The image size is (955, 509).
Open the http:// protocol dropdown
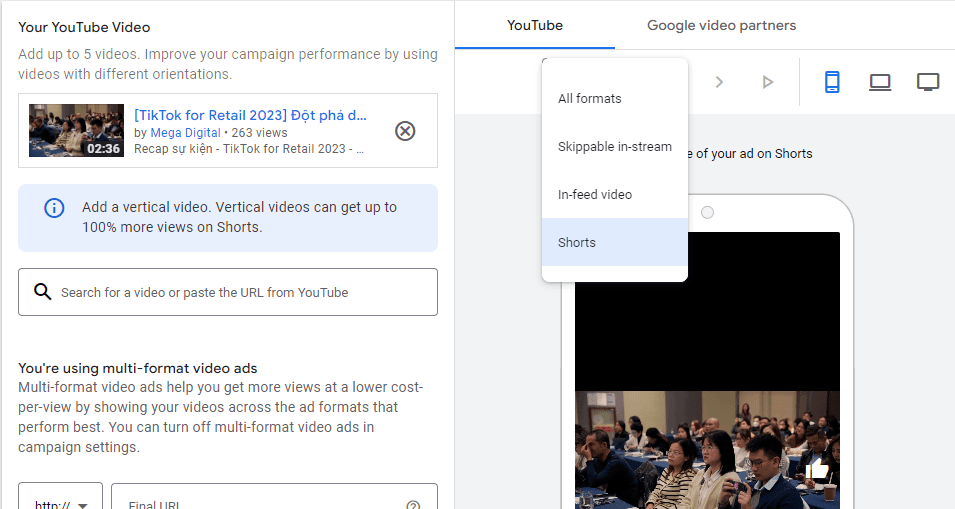point(61,504)
